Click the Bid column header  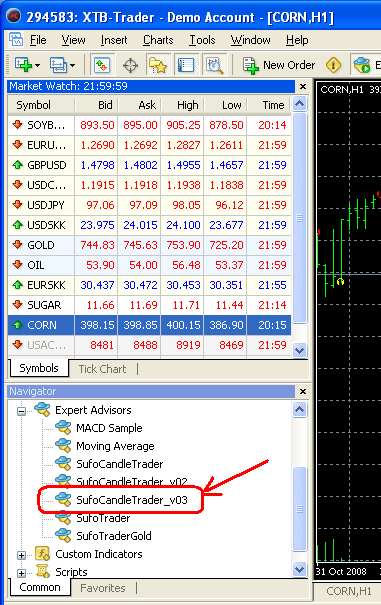pyautogui.click(x=96, y=105)
